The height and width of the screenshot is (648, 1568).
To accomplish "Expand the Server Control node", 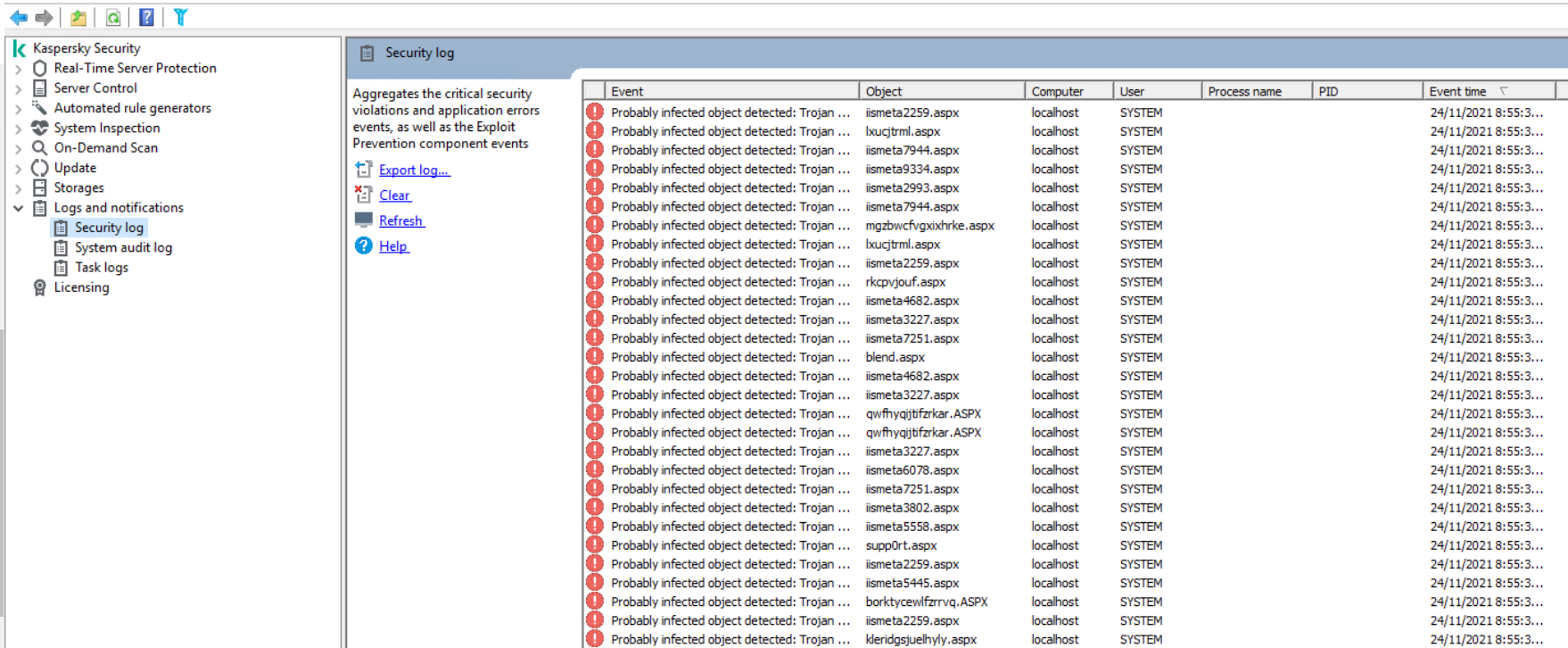I will 18,87.
